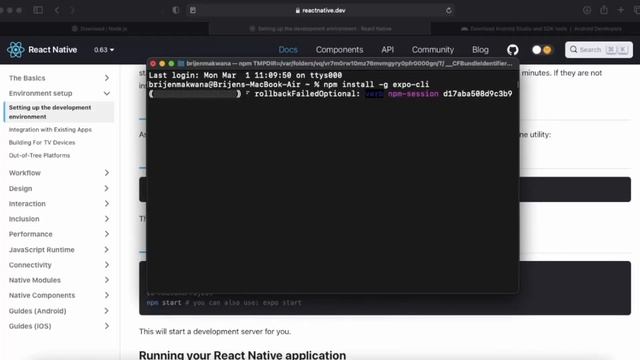Minimize the terminal with yellow button
Image resolution: width=640 pixels, height=360 pixels.
click(x=162, y=64)
